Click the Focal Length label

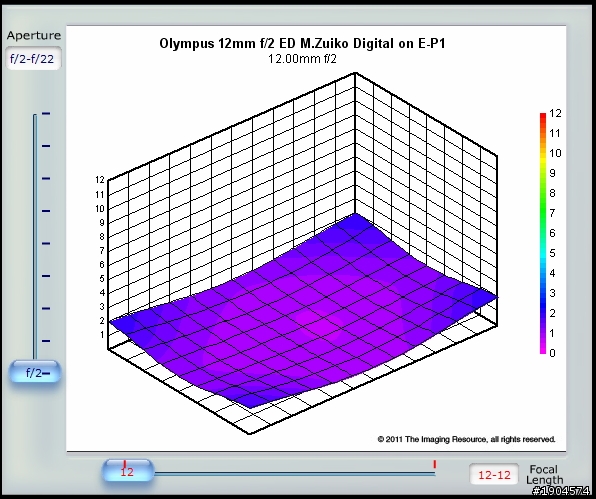pos(544,475)
